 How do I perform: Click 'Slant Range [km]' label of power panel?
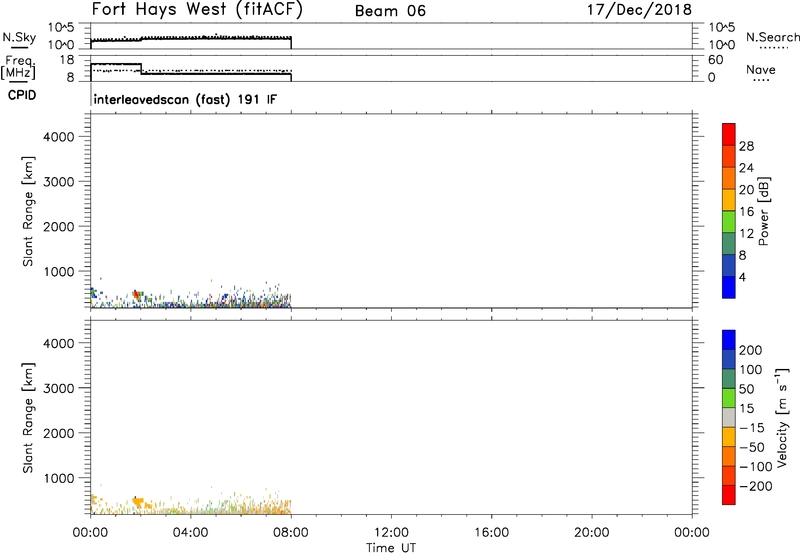coord(28,211)
